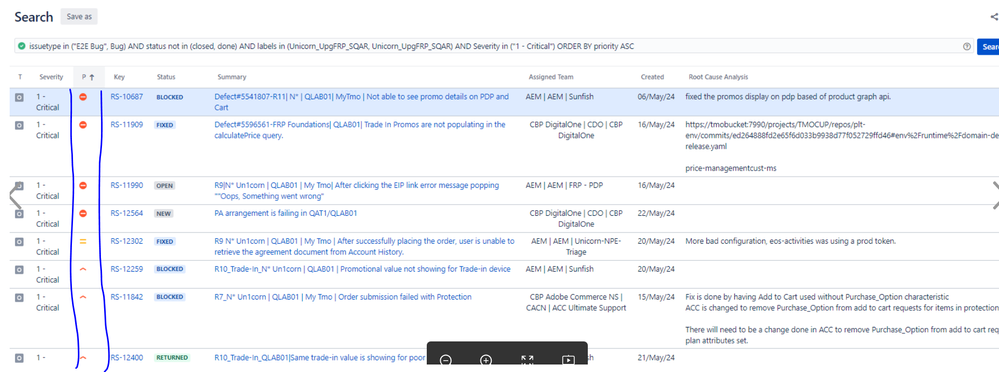The width and height of the screenshot is (999, 372).
Task: Open summary 'Trade In Promos are not populating'
Action: (x=360, y=130)
